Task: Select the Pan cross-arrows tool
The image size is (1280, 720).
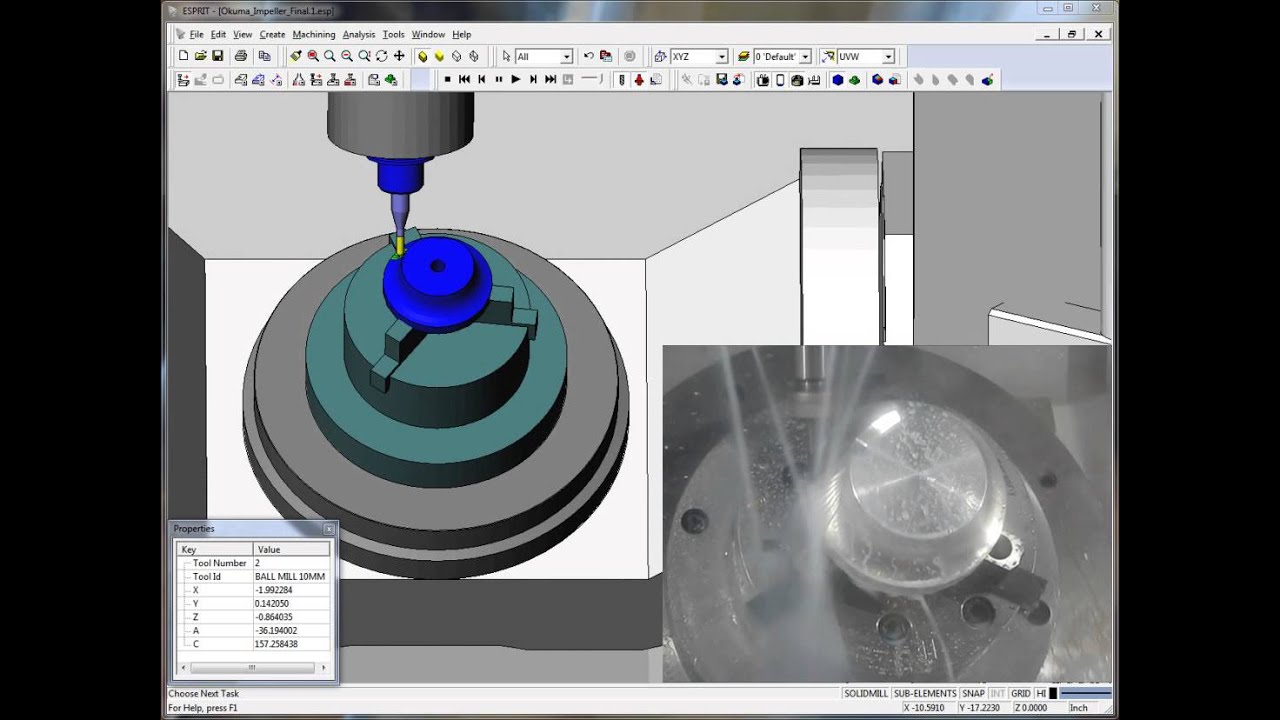Action: [x=398, y=56]
